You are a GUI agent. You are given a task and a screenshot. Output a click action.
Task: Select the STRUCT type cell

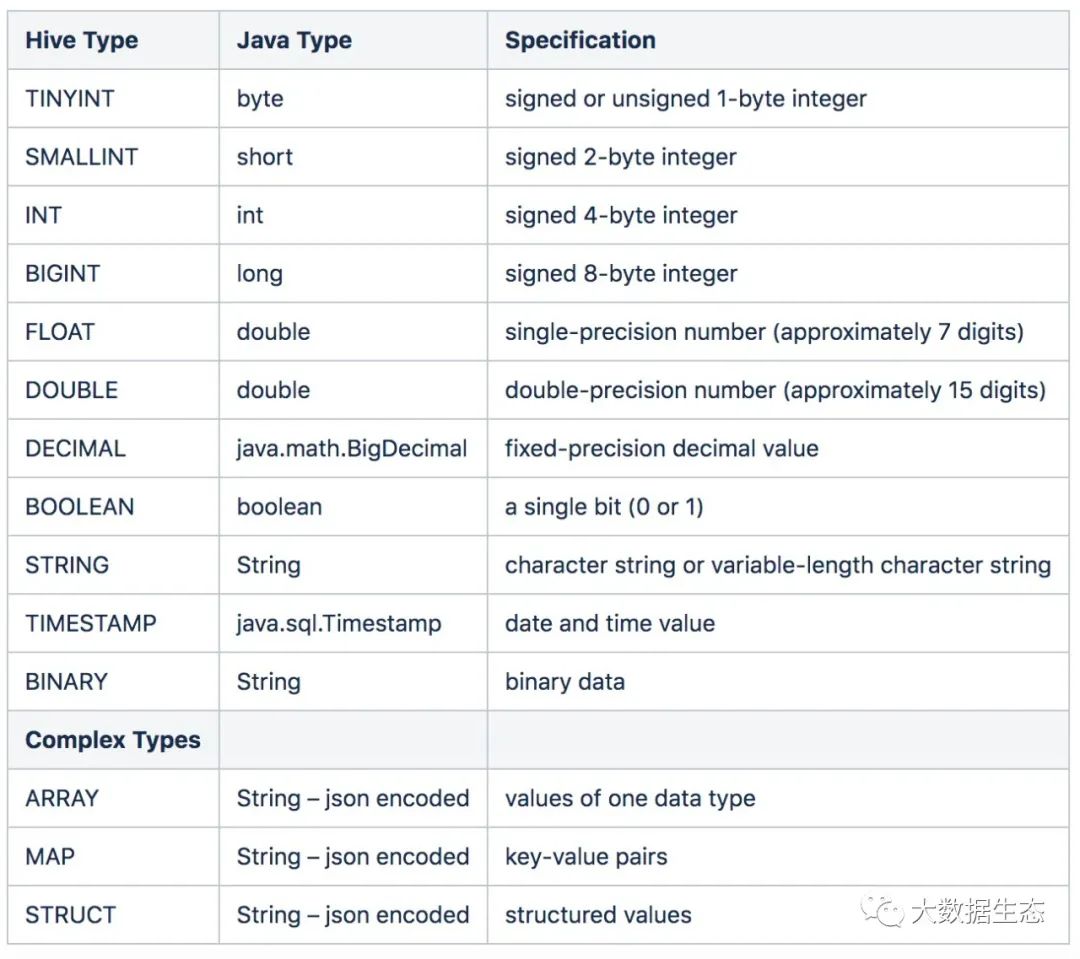70,915
